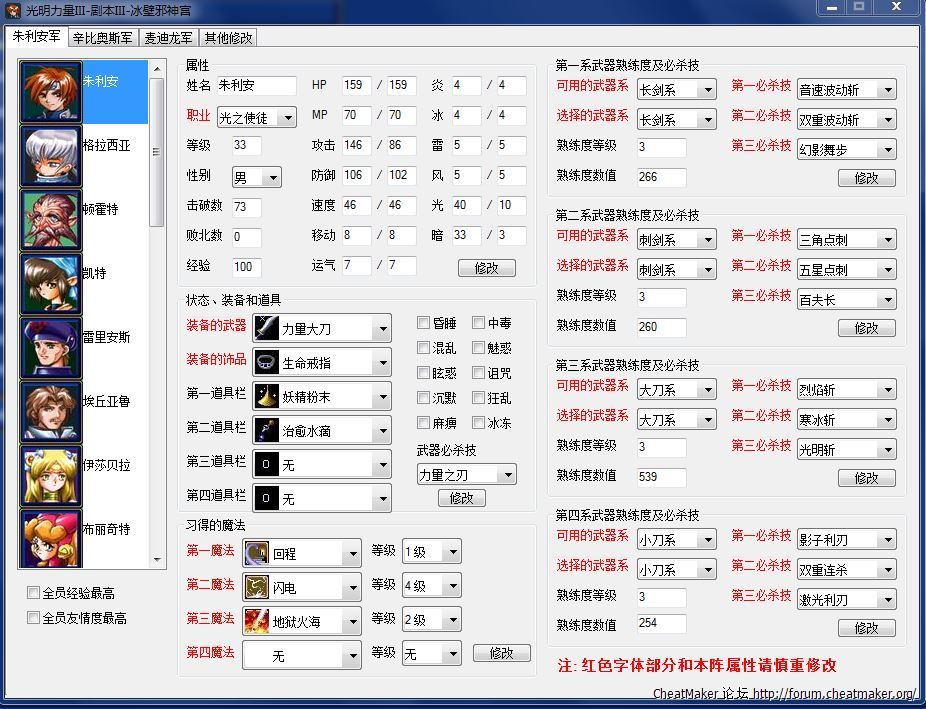The height and width of the screenshot is (709, 926).
Task: Click the 姓名 name input field
Action: pos(256,86)
